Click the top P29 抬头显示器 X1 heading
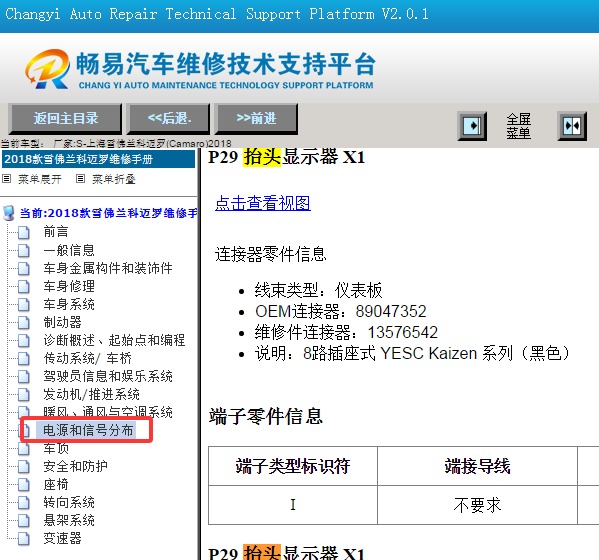The width and height of the screenshot is (599, 560). pos(287,157)
